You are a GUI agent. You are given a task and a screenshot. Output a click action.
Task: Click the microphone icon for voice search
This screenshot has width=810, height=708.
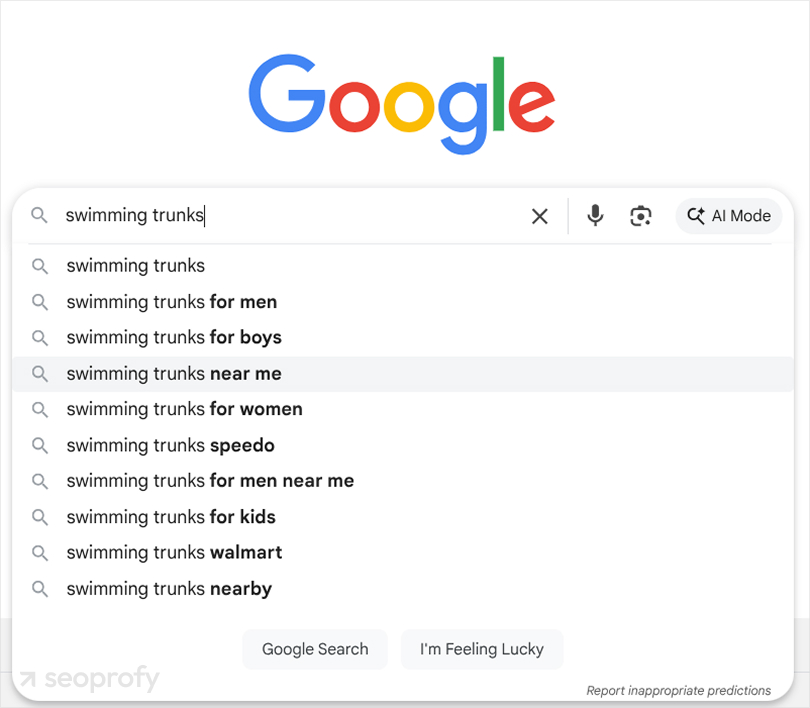point(595,216)
